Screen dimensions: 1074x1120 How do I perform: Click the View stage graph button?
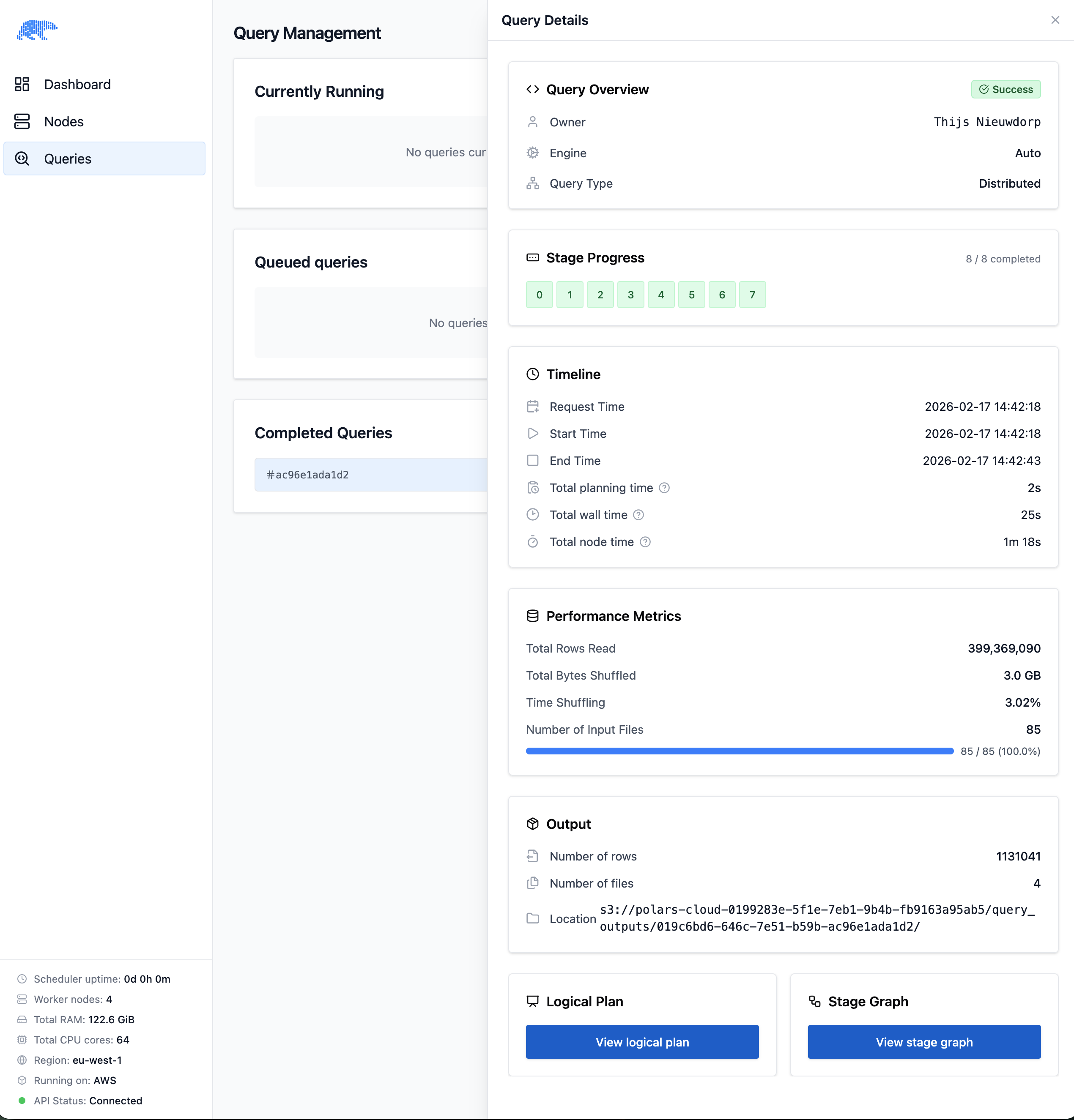923,1042
